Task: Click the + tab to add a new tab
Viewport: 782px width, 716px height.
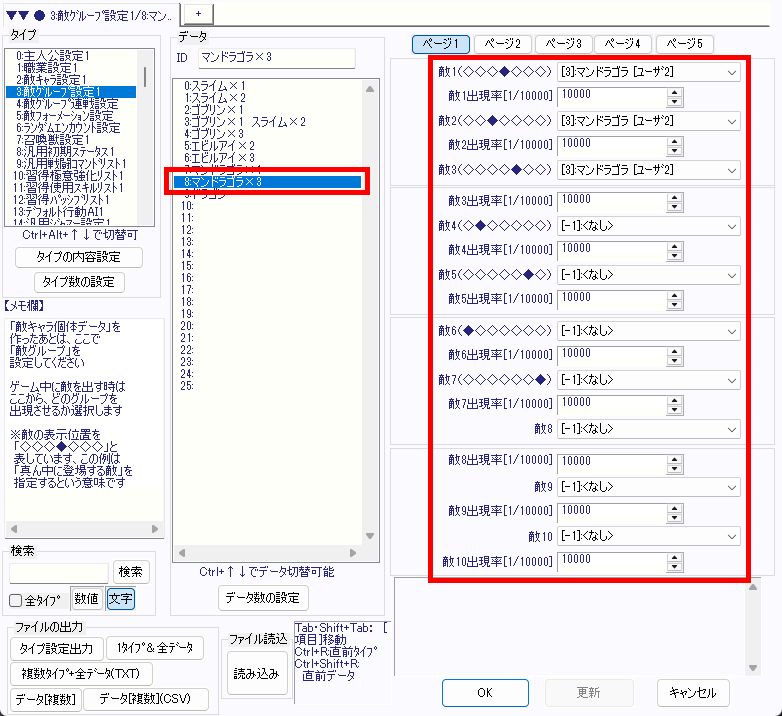Action: pyautogui.click(x=197, y=10)
